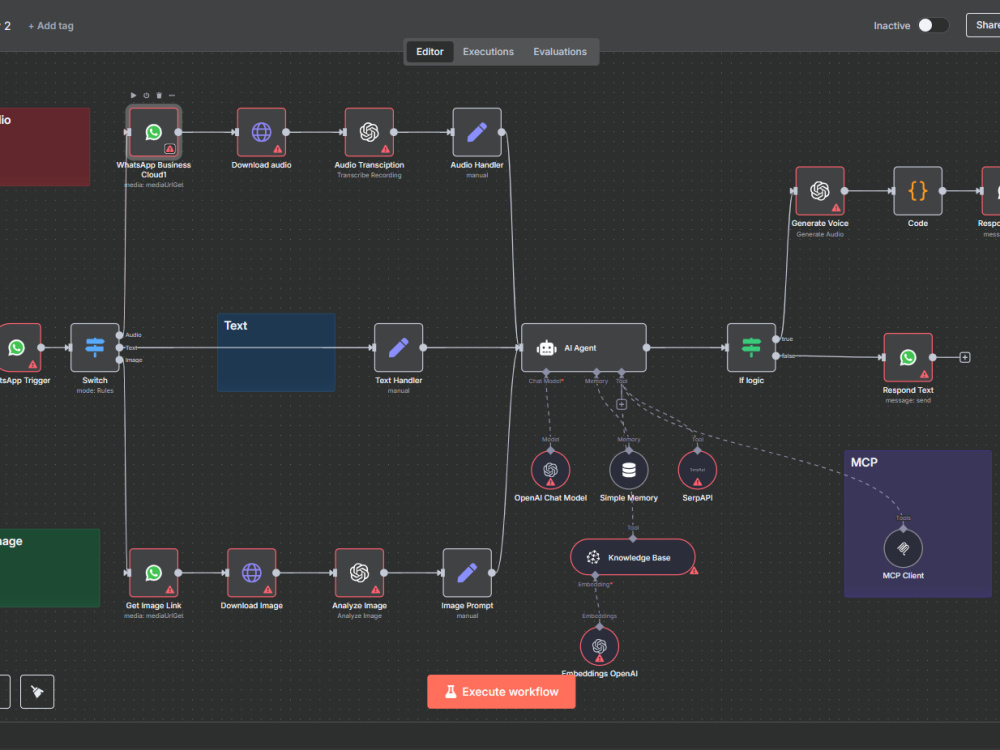1000x750 pixels.
Task: Delete WhatsApp Business Cloud1 node with its trash icon
Action: (159, 95)
